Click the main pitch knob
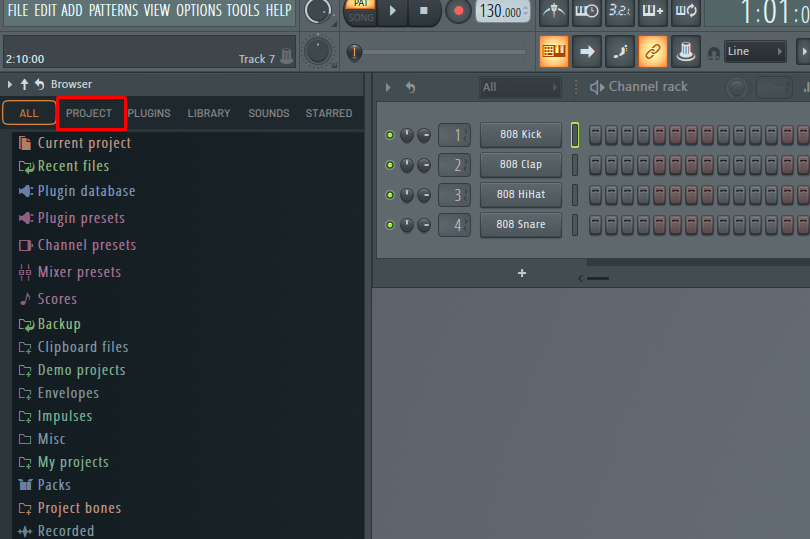Viewport: 810px width, 539px height. (x=318, y=51)
